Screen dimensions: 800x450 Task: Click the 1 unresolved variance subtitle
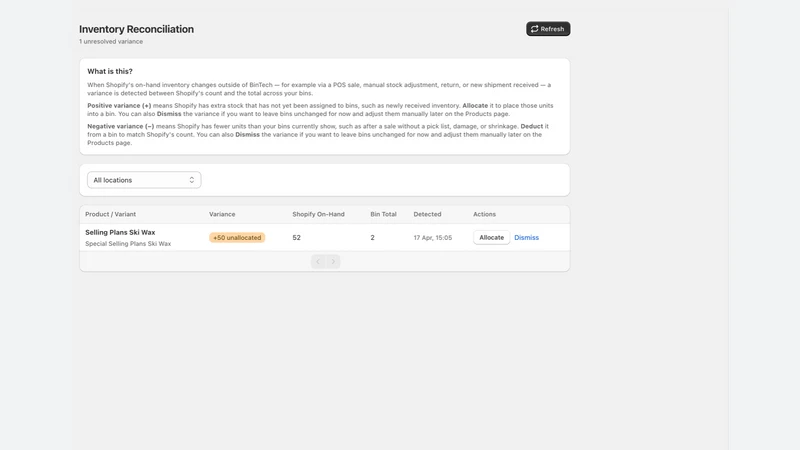pyautogui.click(x=111, y=41)
